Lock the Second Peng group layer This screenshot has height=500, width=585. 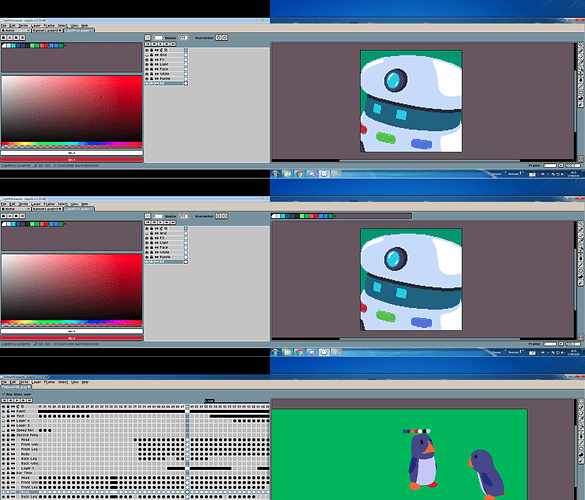point(8,435)
